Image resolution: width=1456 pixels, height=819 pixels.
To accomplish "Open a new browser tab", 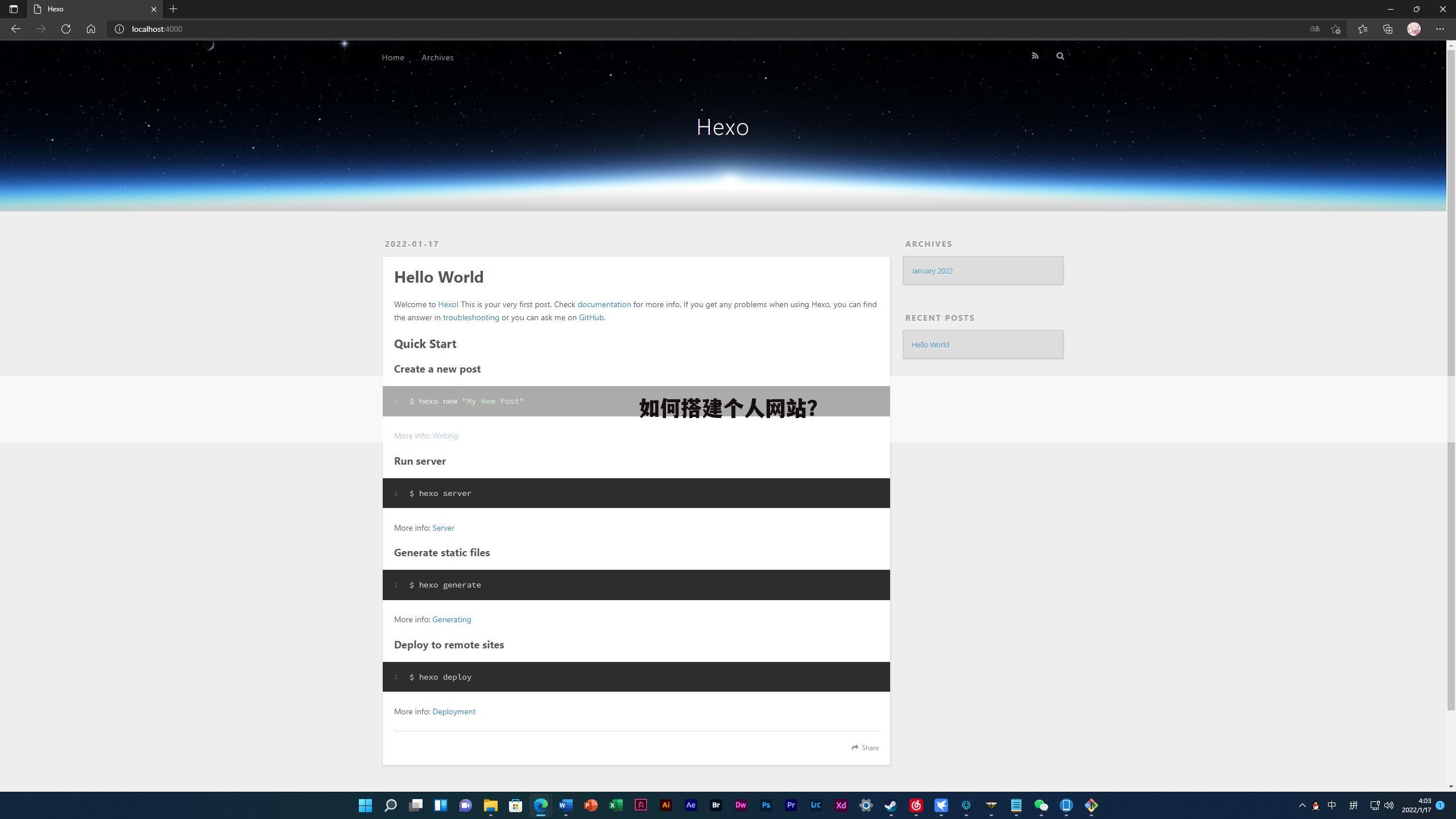I will [x=173, y=9].
